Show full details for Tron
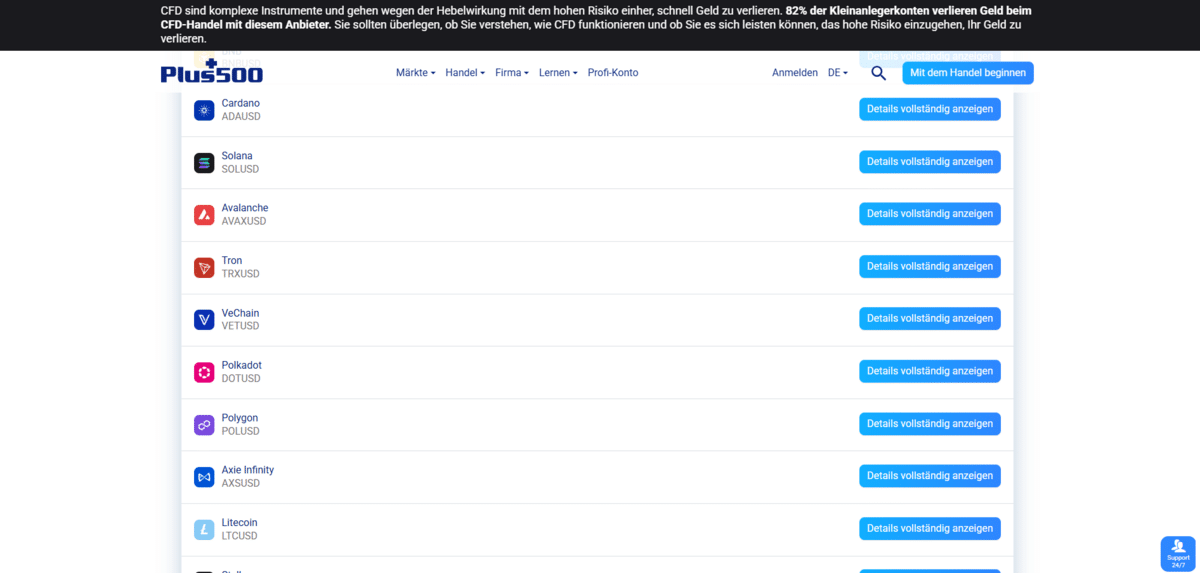This screenshot has width=1200, height=573. (x=930, y=266)
